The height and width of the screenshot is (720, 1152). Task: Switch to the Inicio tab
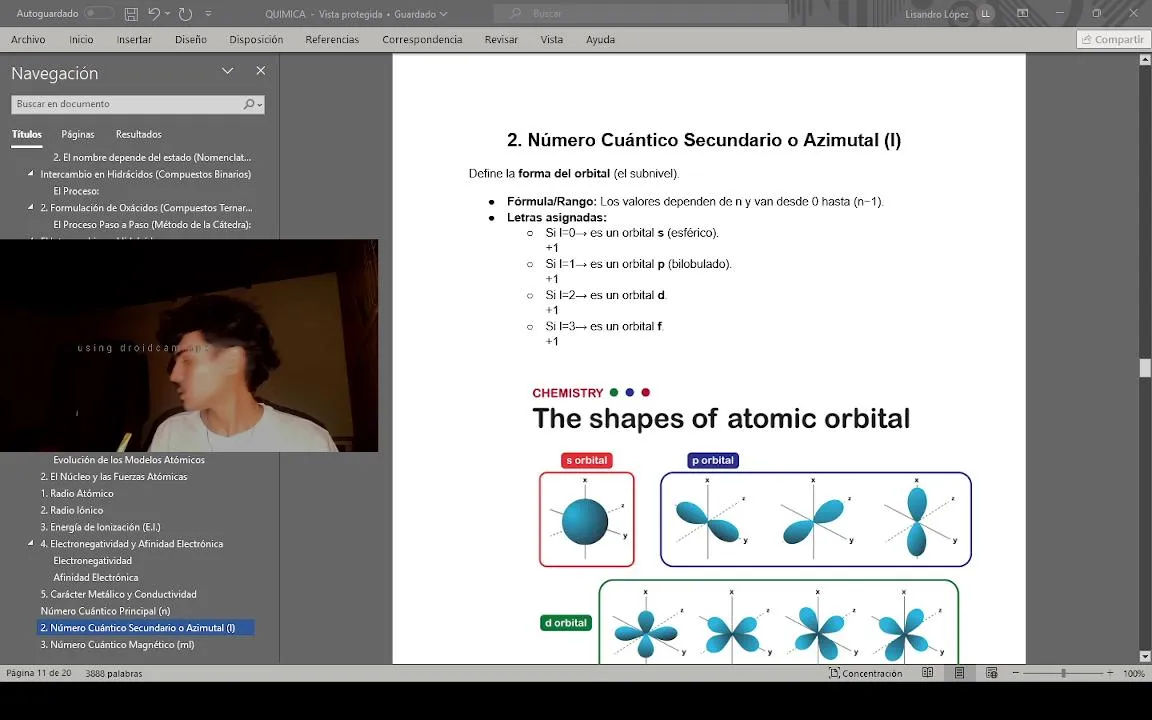click(x=82, y=40)
